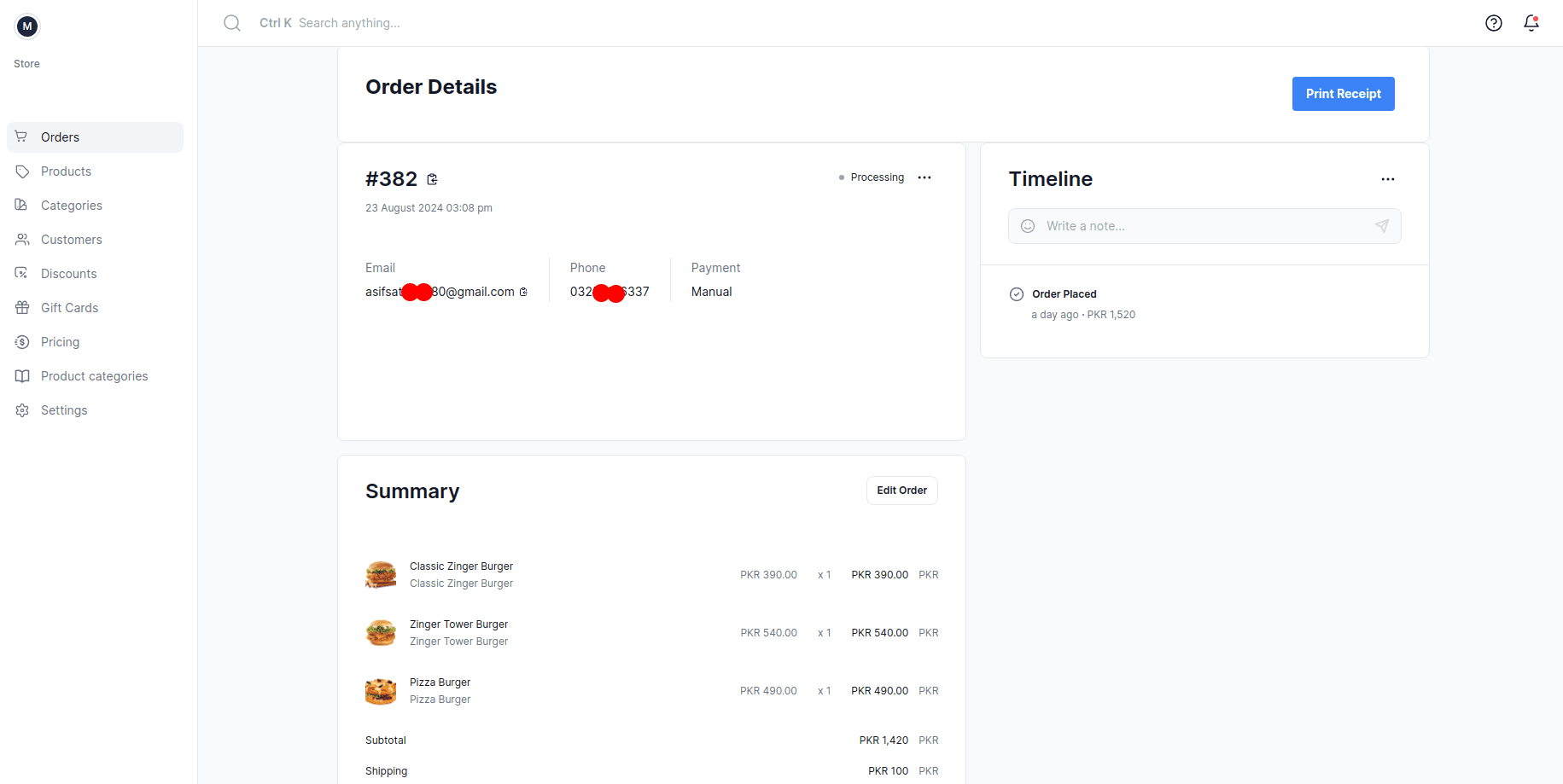The height and width of the screenshot is (784, 1563).
Task: Send the note with paper plane icon
Action: tap(1382, 226)
